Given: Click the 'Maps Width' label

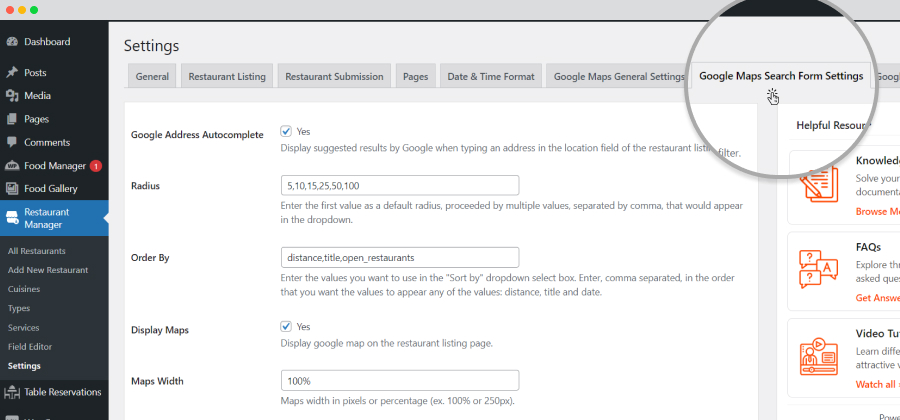Looking at the screenshot, I should [157, 380].
